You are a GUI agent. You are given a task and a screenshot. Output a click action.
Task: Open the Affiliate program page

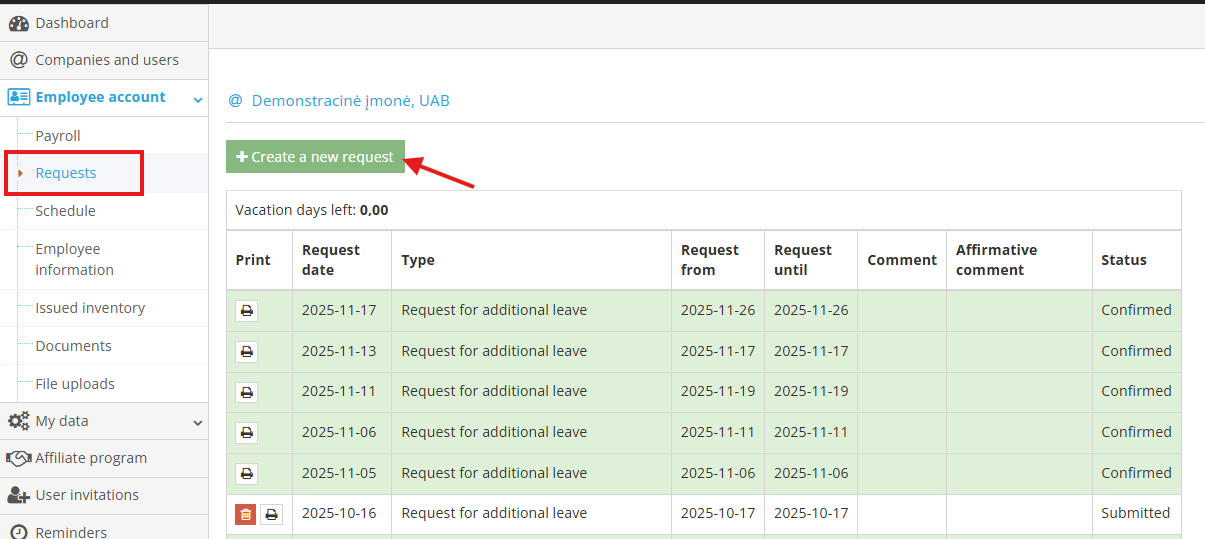(x=91, y=458)
